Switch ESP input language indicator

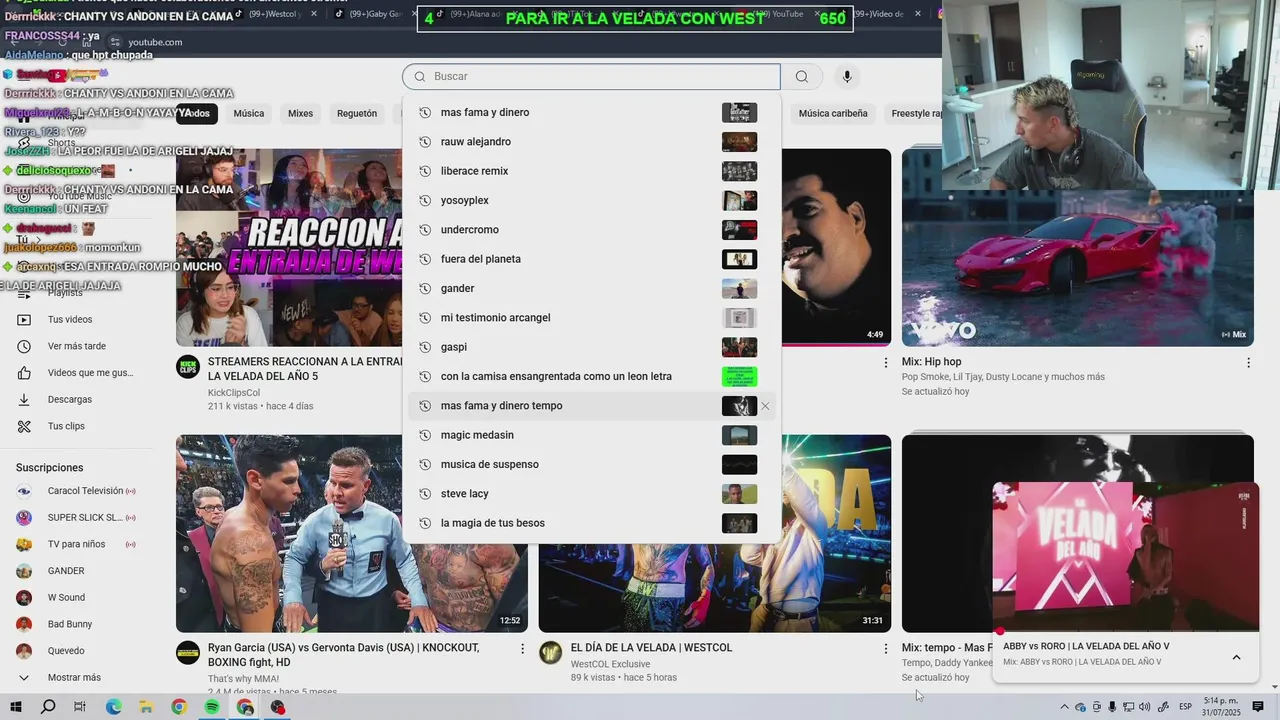coord(1185,707)
